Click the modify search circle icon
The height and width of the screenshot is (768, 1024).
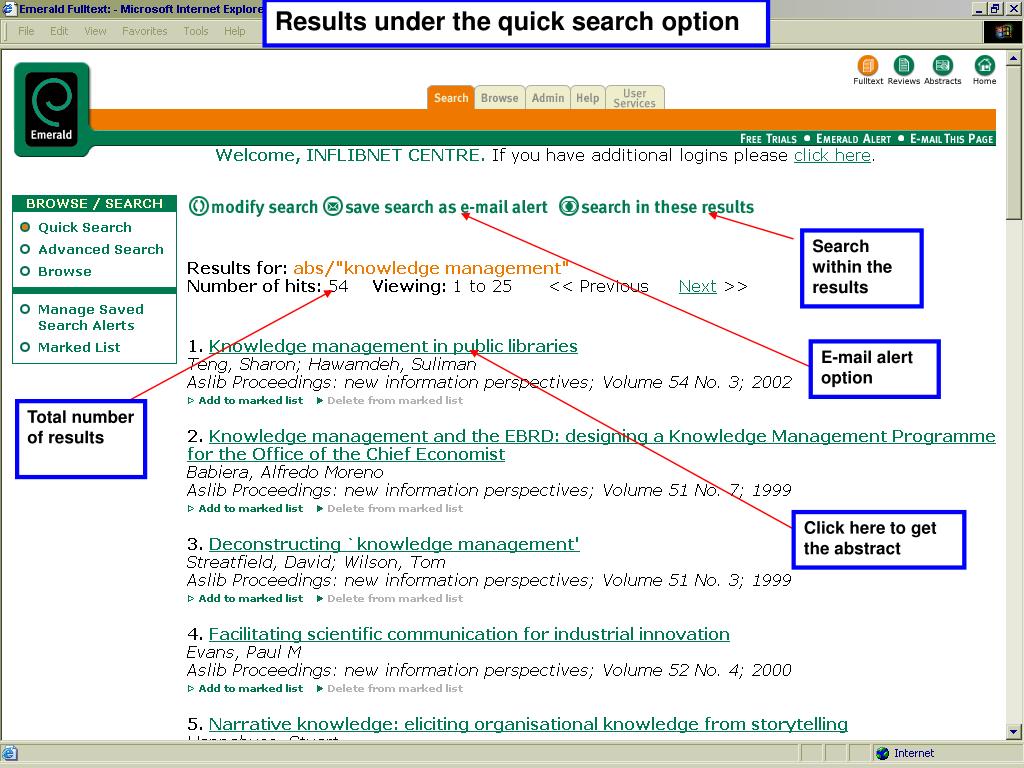click(x=199, y=206)
